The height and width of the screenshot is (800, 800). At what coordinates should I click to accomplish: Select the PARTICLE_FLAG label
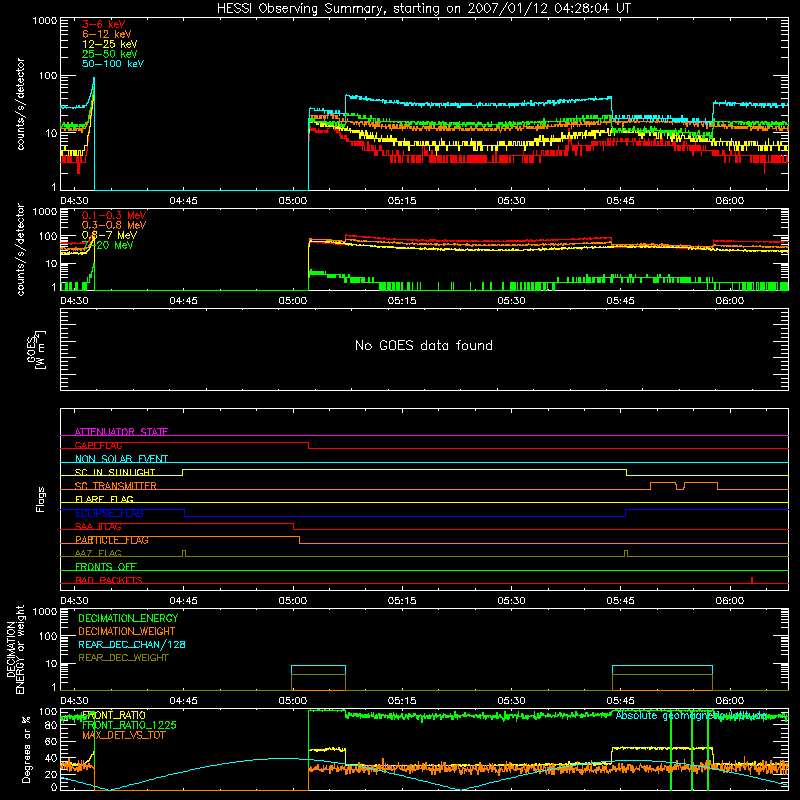click(112, 540)
